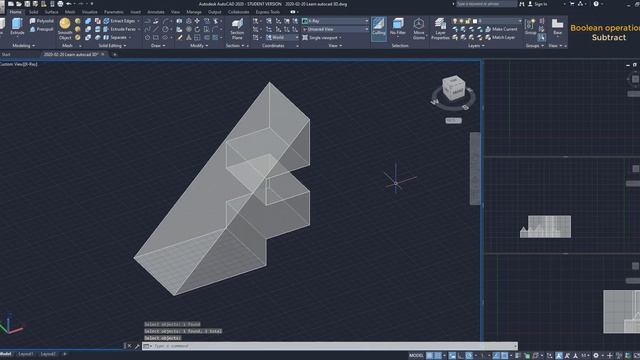640x360 pixels.
Task: Switch to the Solid ribbon tab
Action: 33,12
